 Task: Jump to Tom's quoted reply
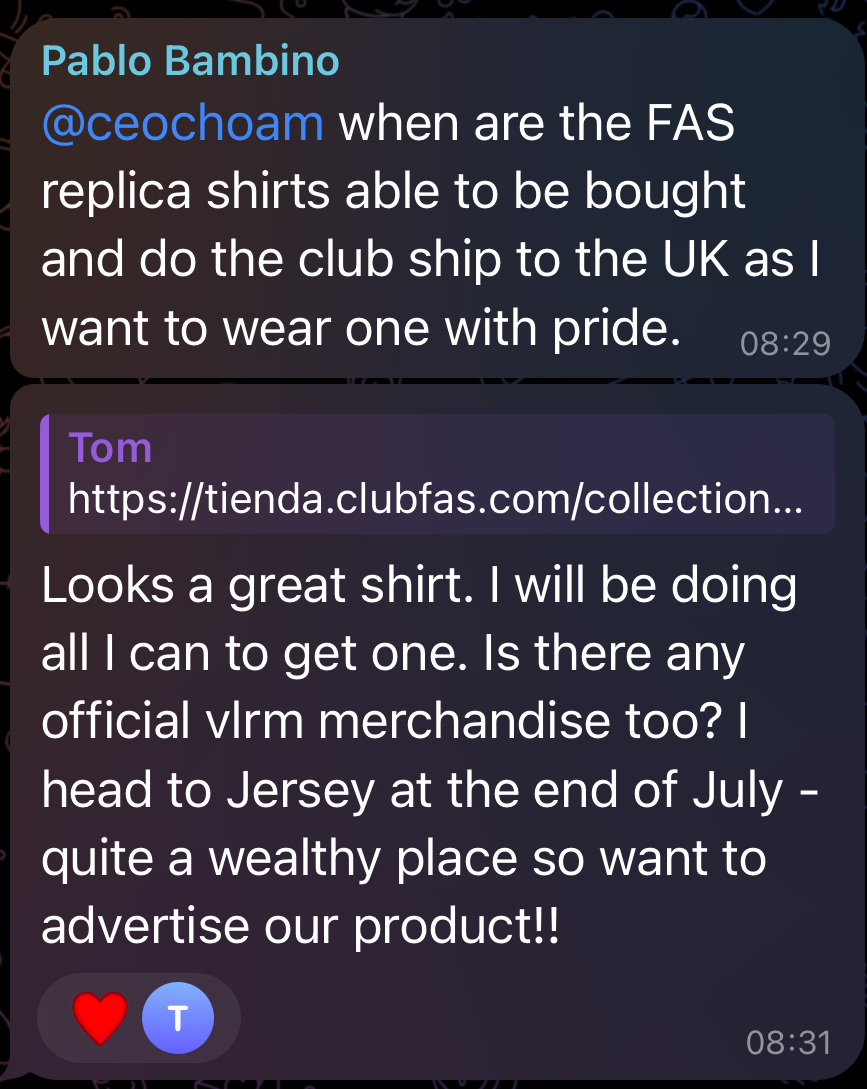(x=438, y=474)
